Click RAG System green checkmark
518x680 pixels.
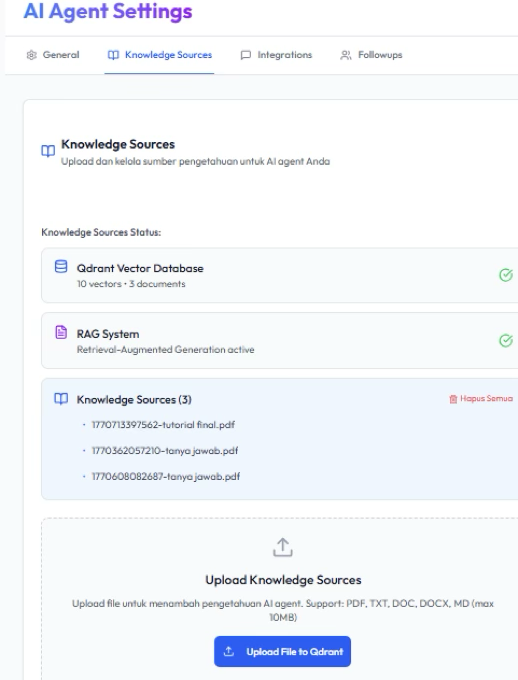click(x=506, y=340)
